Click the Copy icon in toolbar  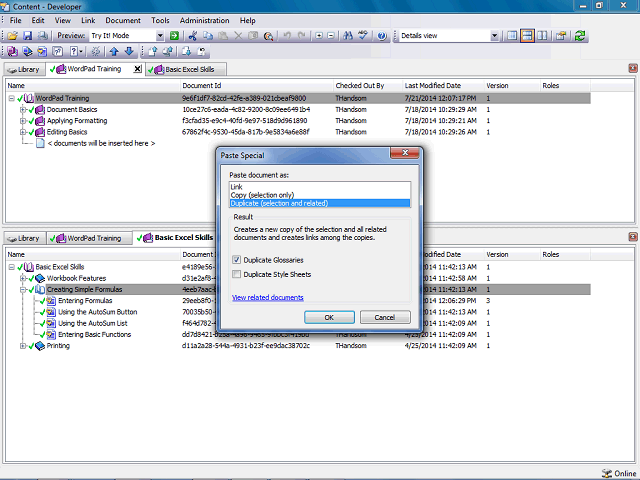(x=208, y=36)
